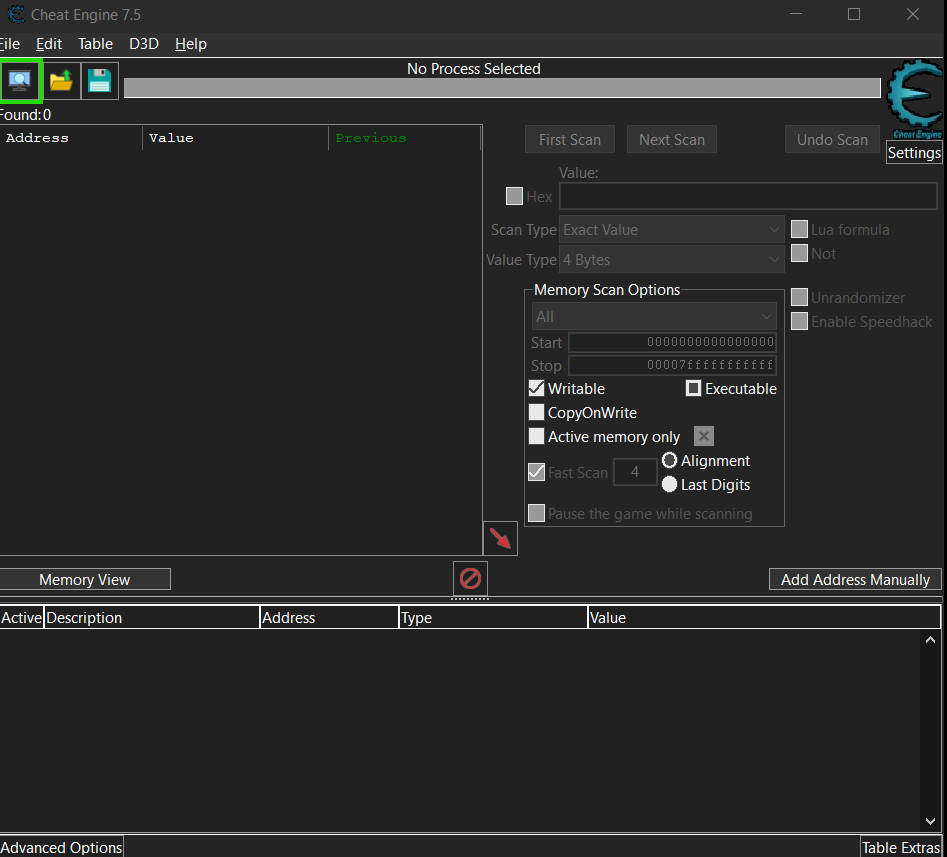Click the red clear address list icon
Viewport: 947px width, 857px height.
click(470, 579)
